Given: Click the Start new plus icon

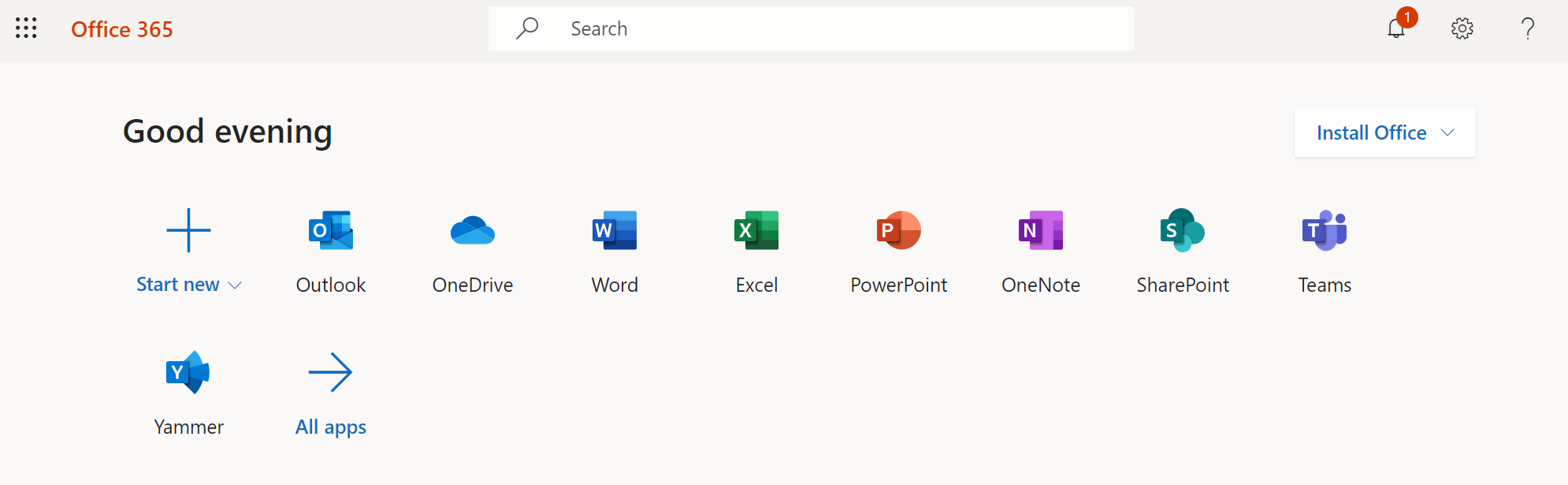Looking at the screenshot, I should click(x=189, y=230).
